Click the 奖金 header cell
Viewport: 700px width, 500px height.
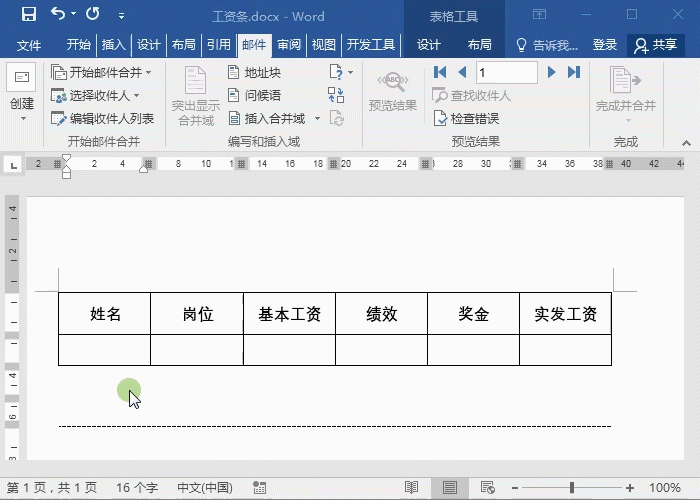pos(474,313)
